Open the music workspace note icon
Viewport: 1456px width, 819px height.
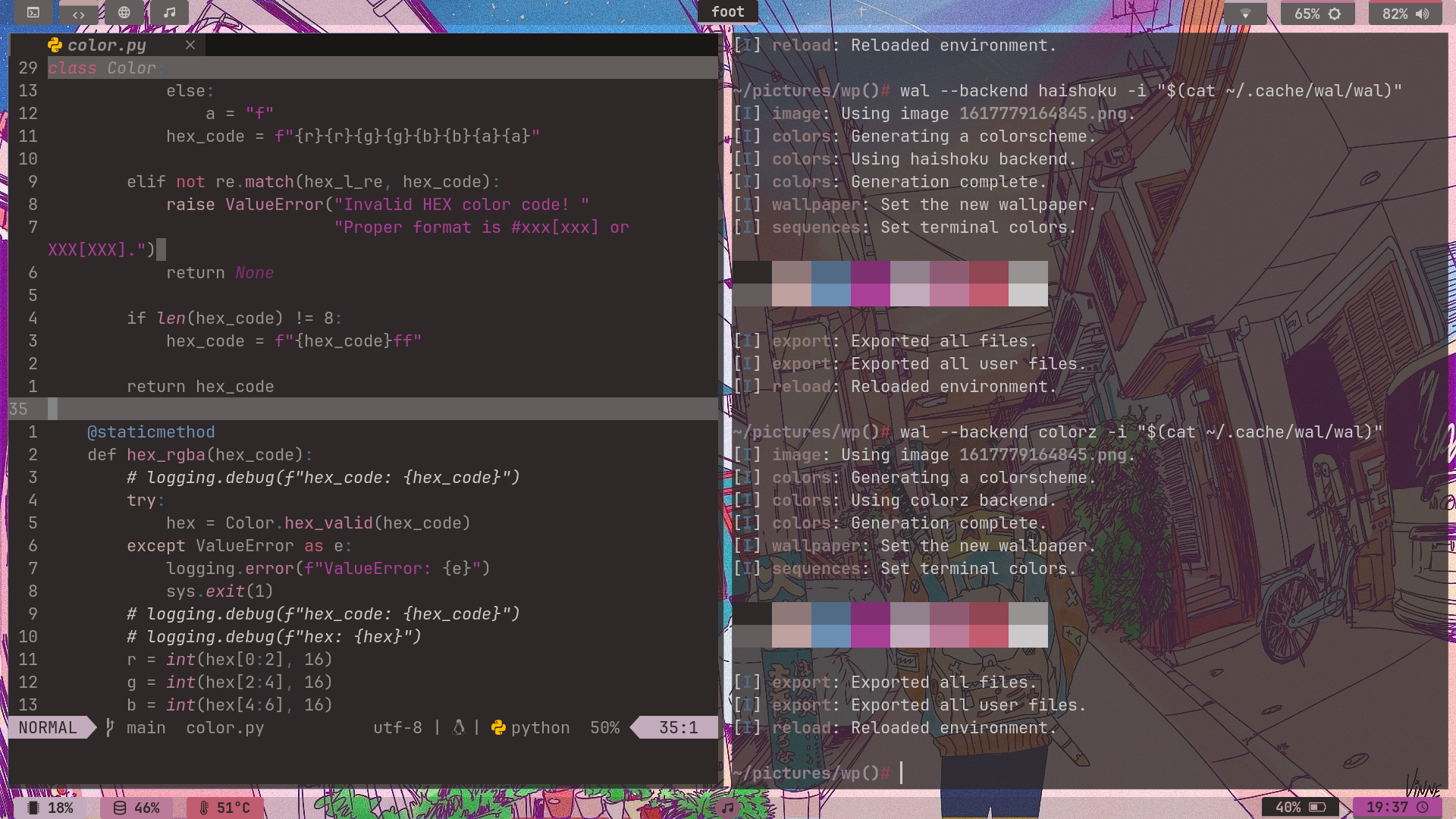tap(169, 13)
